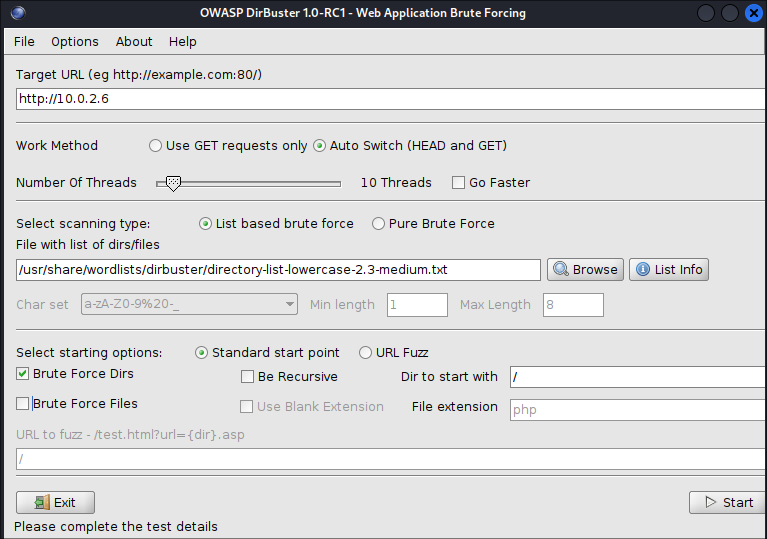
Task: Open List Info with the info icon
Action: pos(668,270)
